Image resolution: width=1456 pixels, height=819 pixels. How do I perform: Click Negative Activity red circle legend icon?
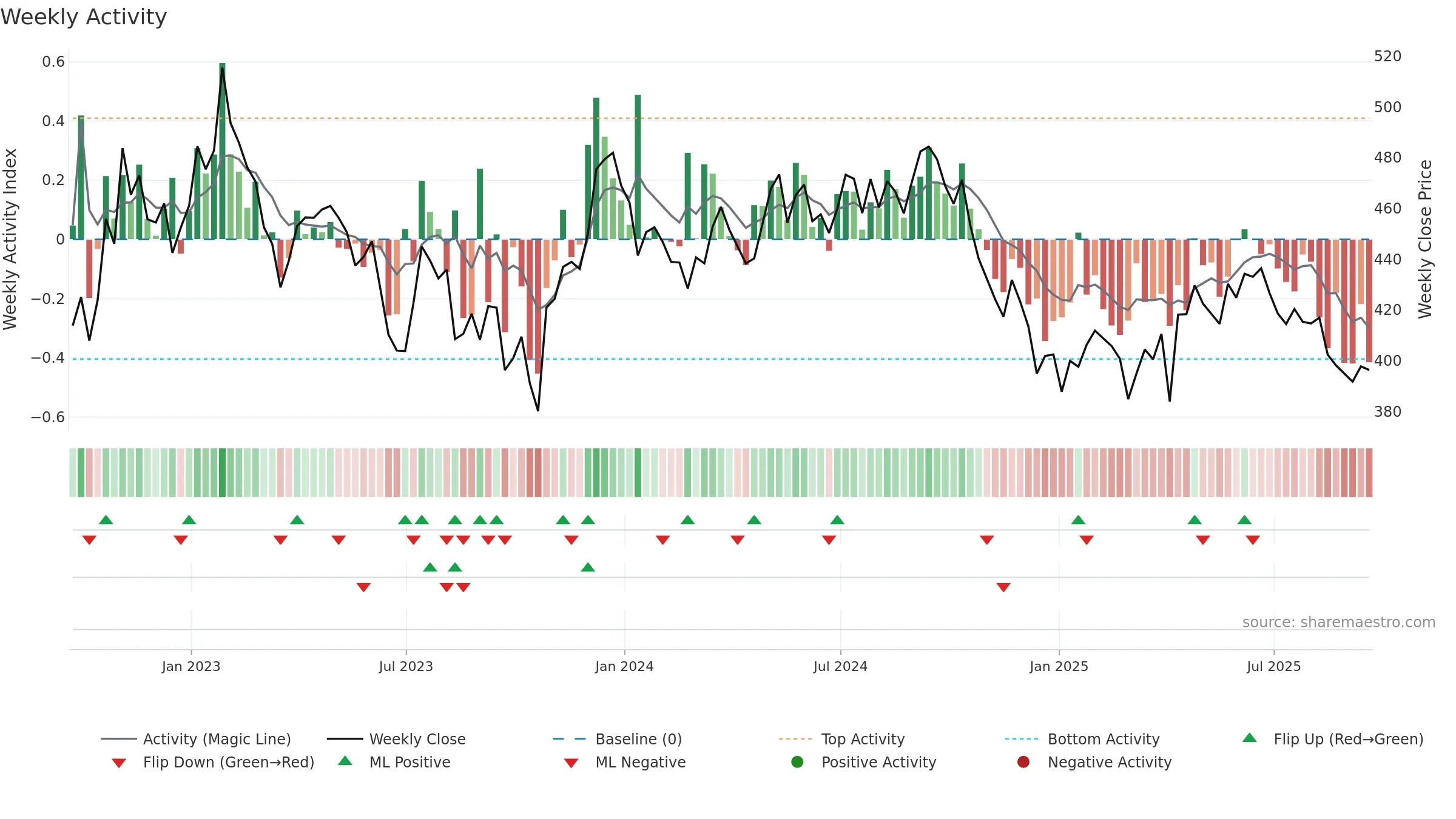tap(1023, 761)
